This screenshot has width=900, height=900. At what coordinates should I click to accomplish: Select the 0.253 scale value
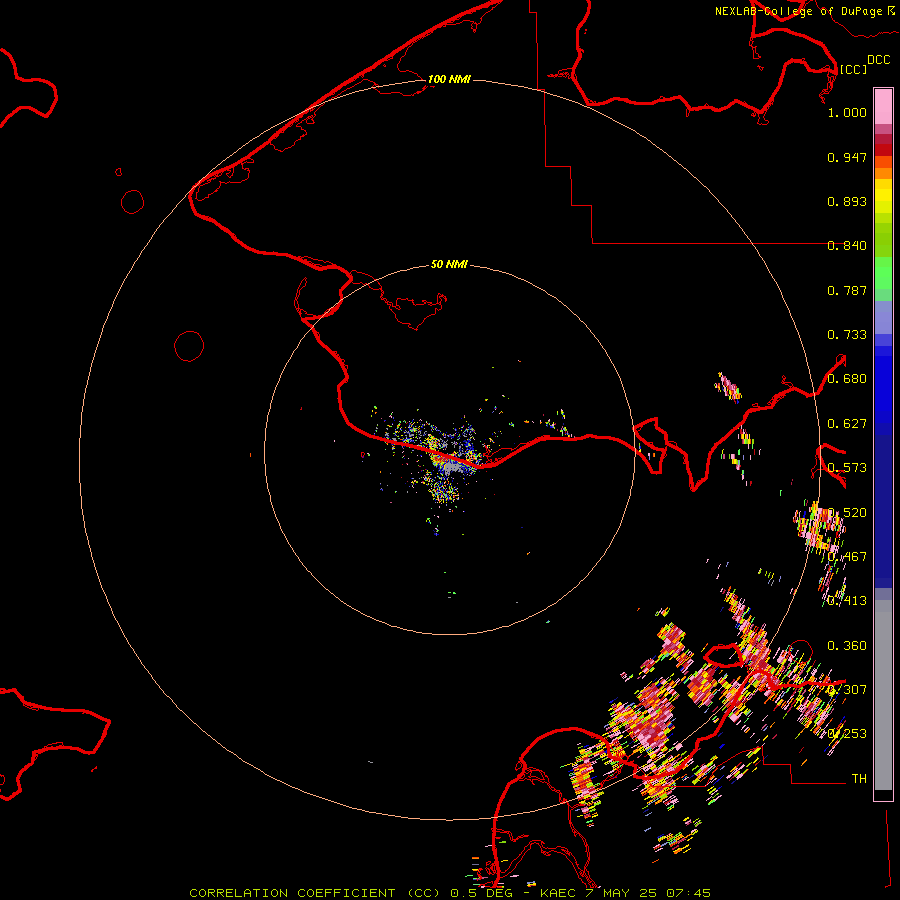[847, 734]
